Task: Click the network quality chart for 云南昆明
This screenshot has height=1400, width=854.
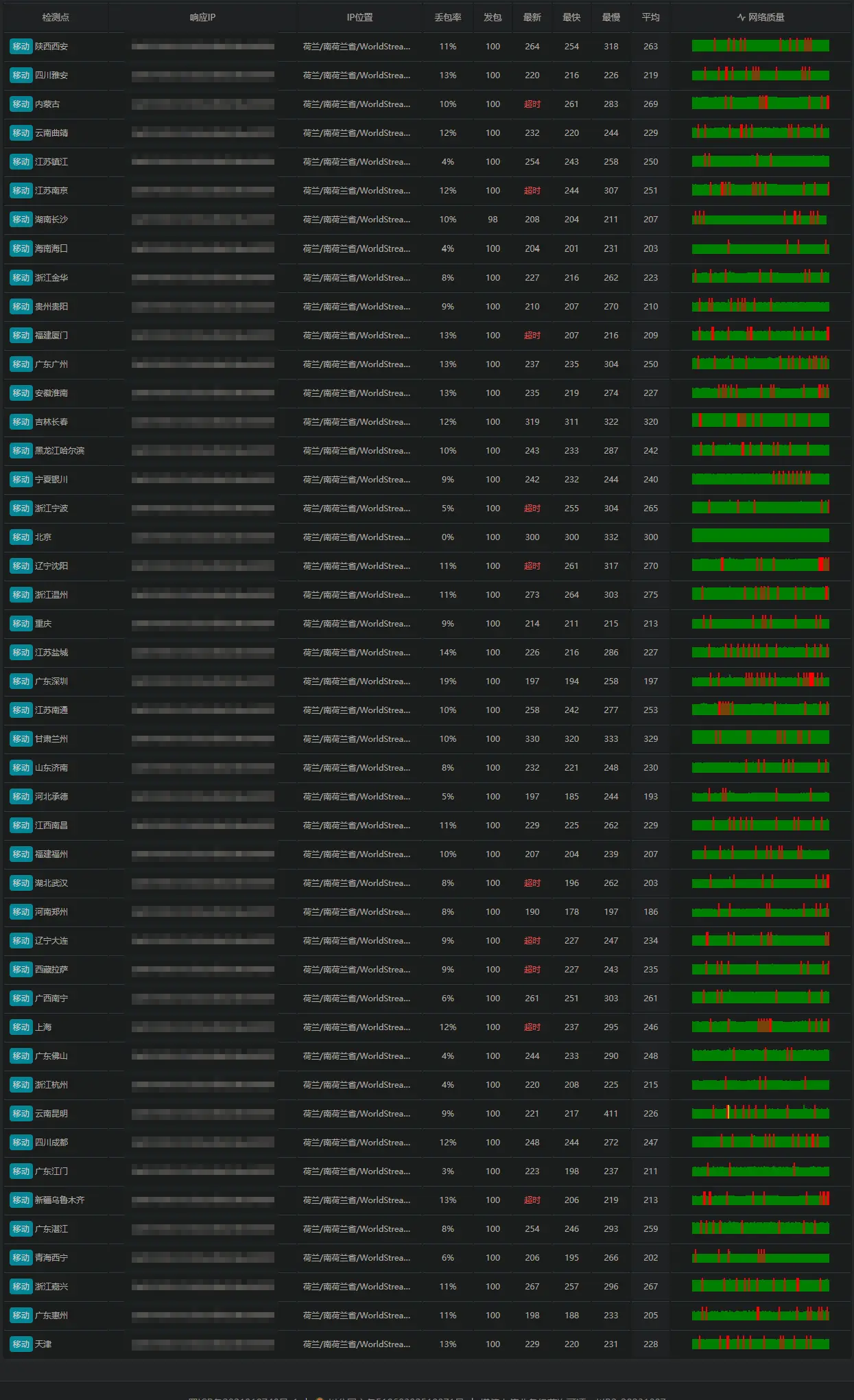Action: (760, 1113)
